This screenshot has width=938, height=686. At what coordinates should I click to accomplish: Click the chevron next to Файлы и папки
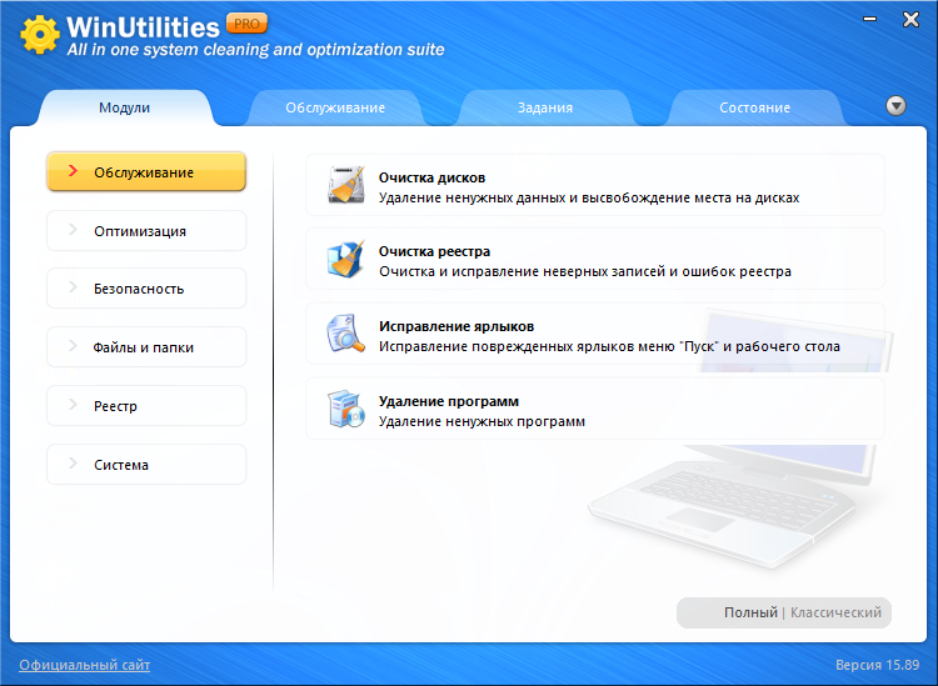point(73,346)
